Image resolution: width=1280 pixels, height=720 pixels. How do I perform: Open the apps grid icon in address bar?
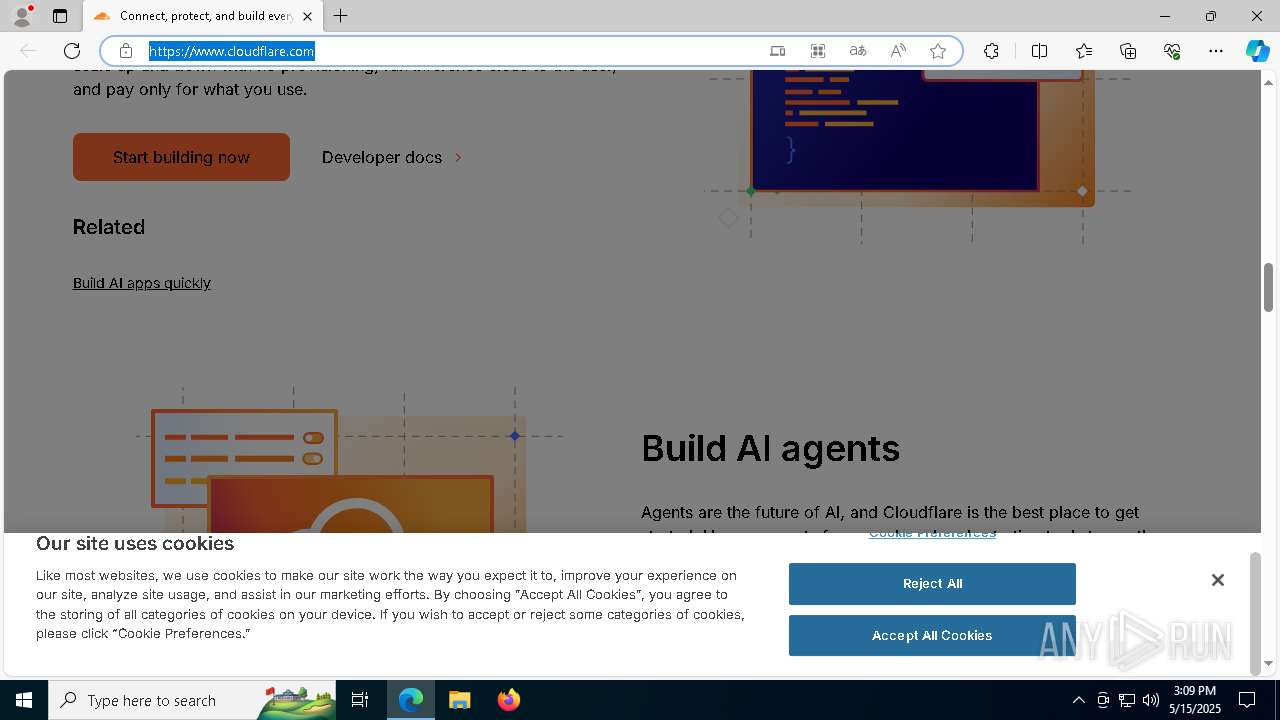pos(818,51)
